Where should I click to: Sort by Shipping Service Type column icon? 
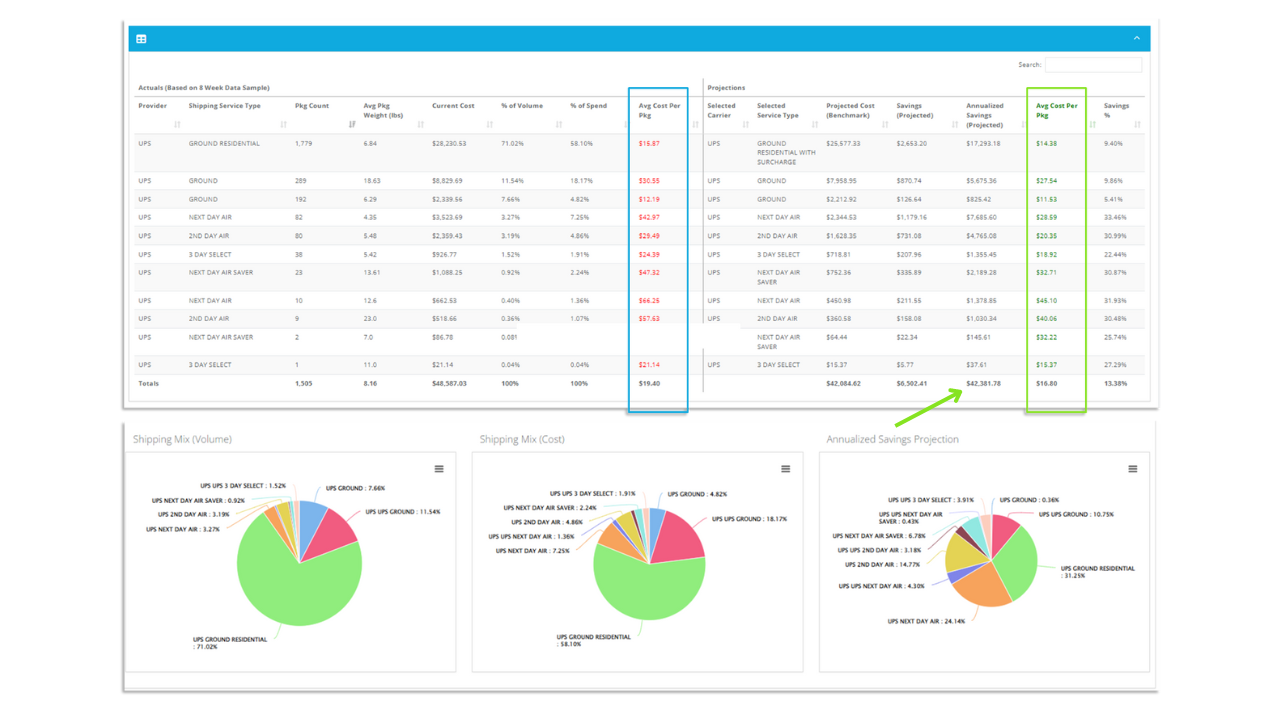pos(283,125)
